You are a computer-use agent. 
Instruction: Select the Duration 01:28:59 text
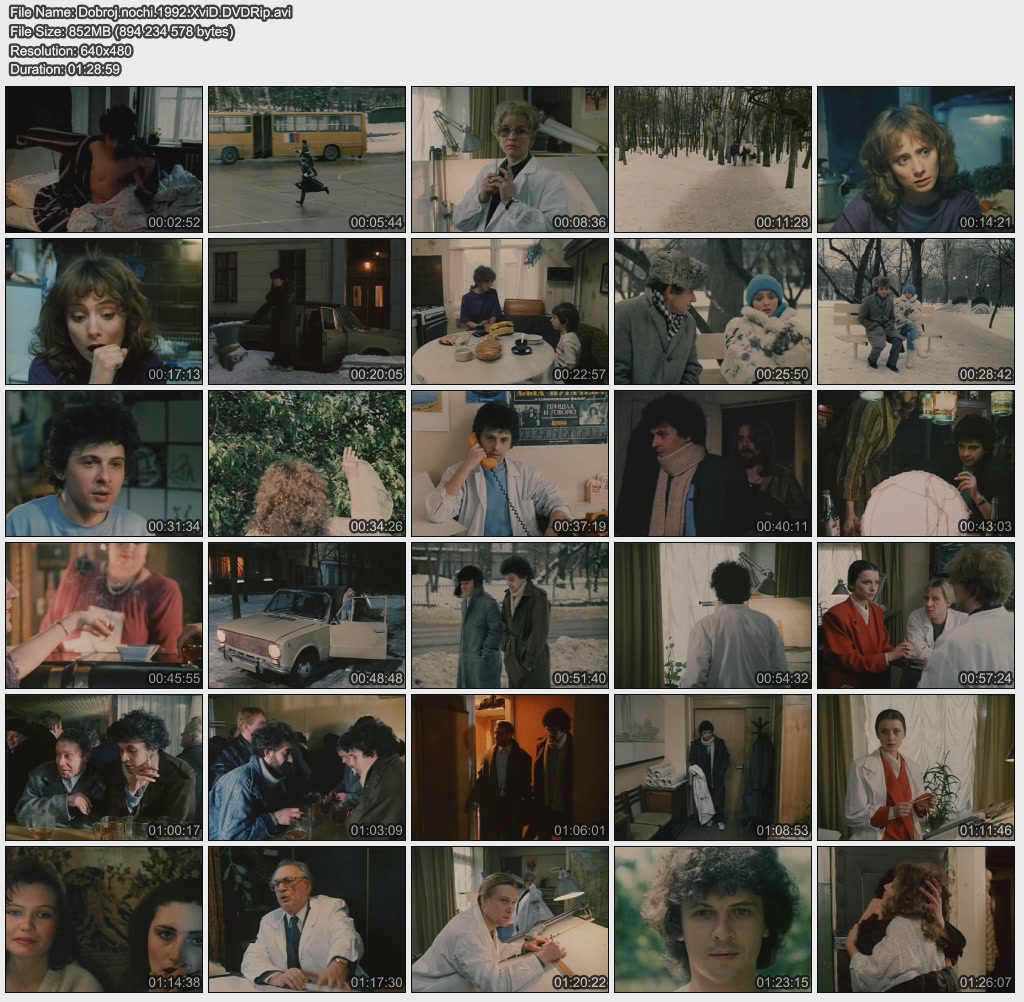(x=65, y=69)
